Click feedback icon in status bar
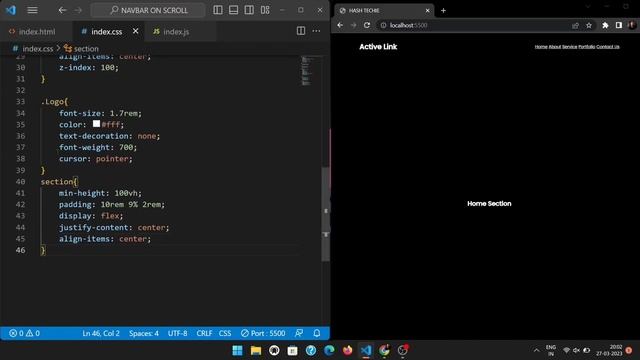Viewport: 640px width, 360px height. pyautogui.click(x=299, y=333)
